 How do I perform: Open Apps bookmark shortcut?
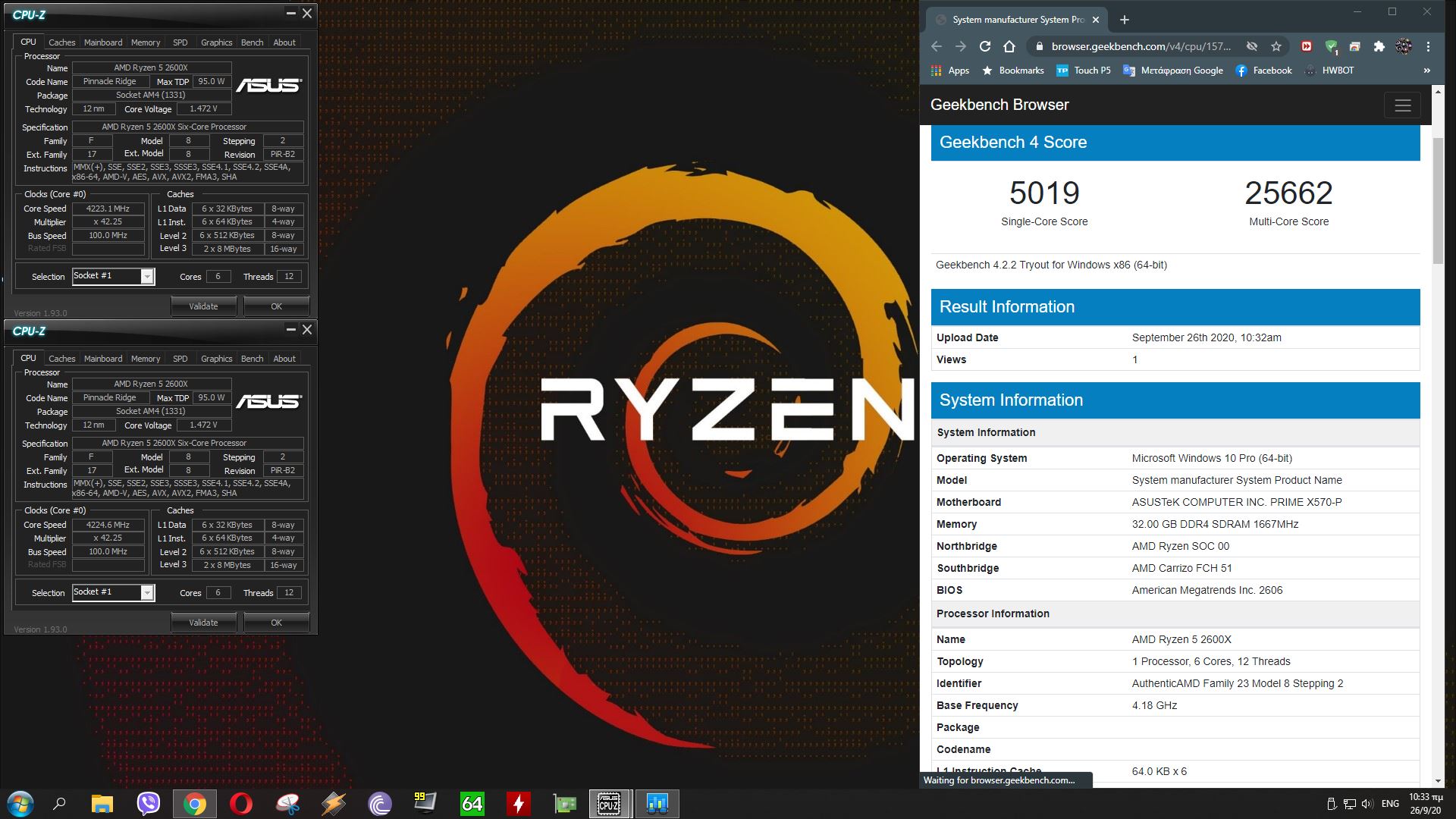[950, 71]
